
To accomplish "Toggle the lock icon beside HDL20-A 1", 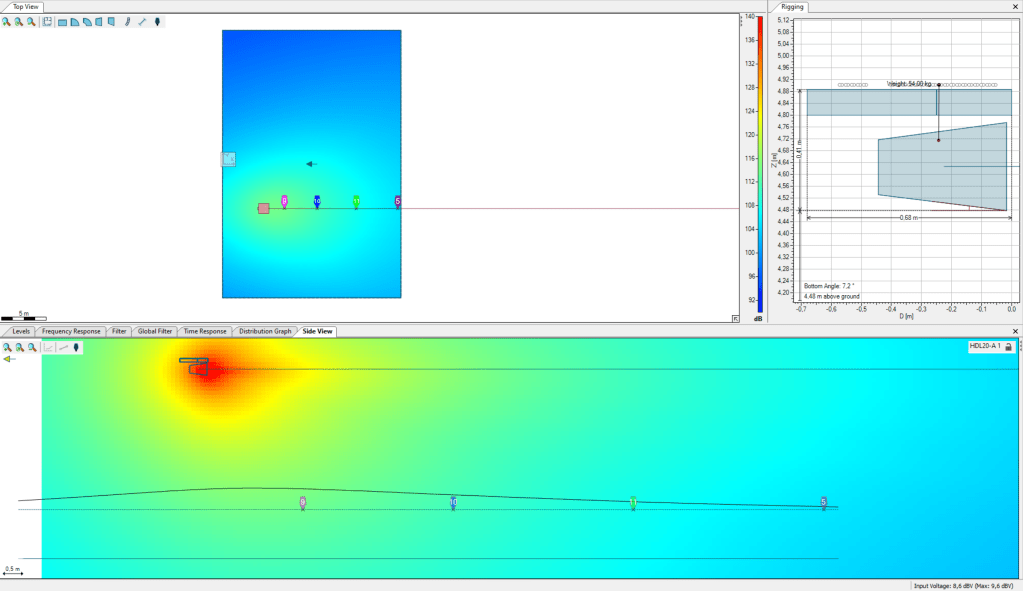I will coord(1008,347).
